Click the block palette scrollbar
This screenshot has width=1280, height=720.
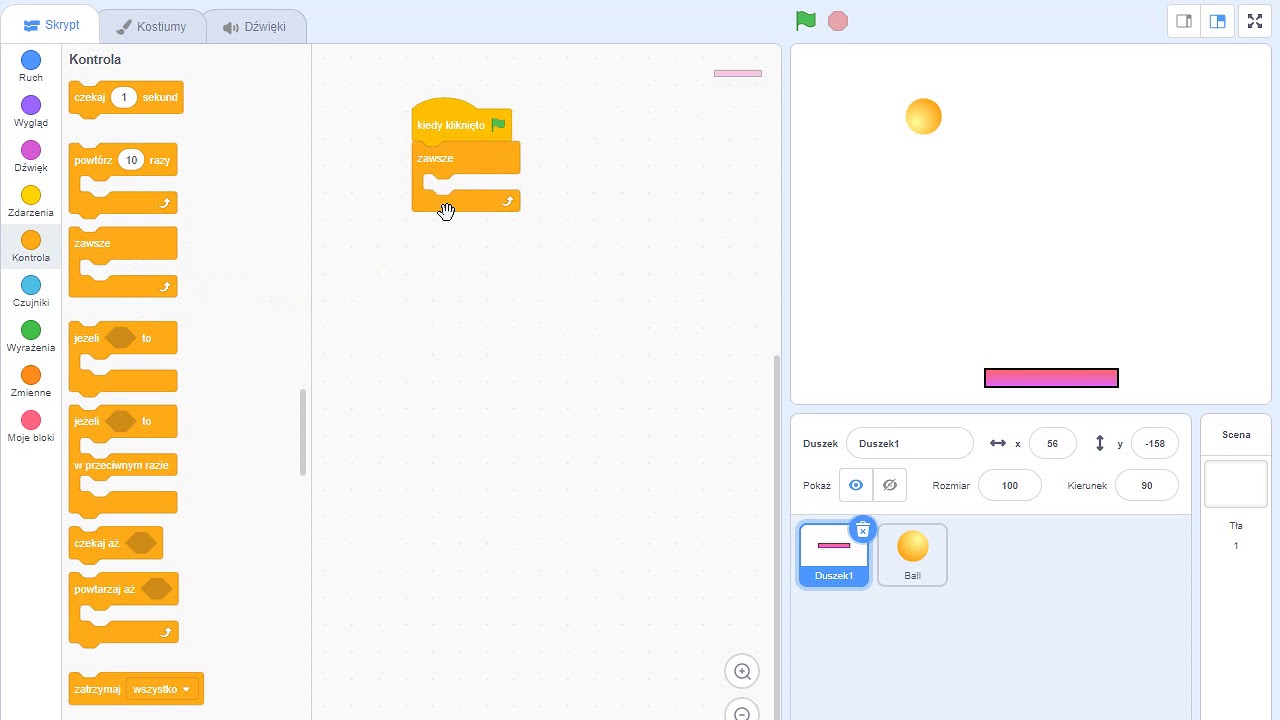click(x=303, y=432)
